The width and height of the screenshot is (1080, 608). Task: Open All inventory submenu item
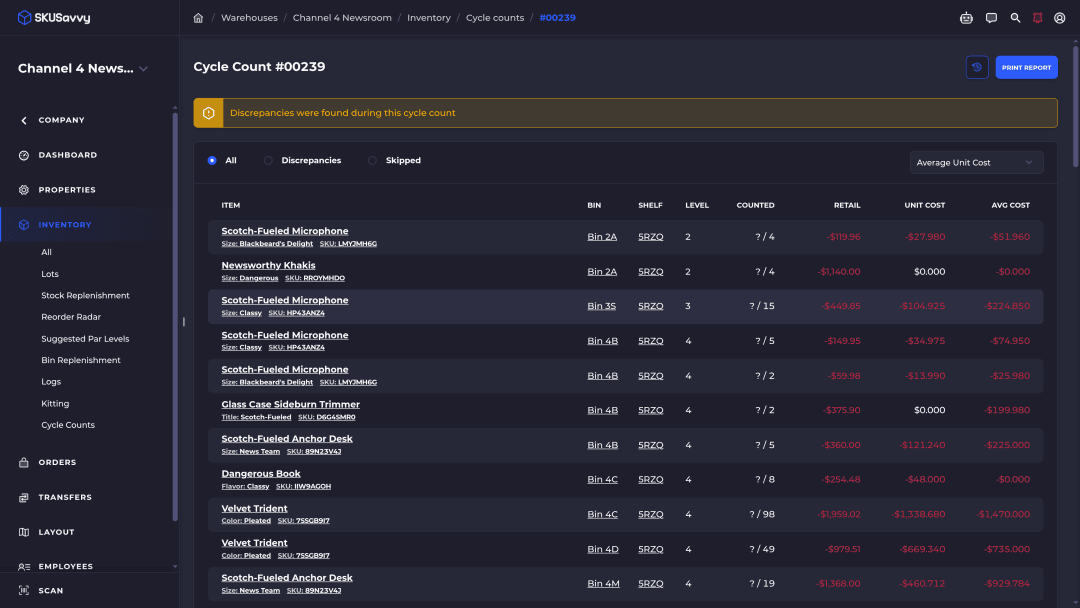46,252
